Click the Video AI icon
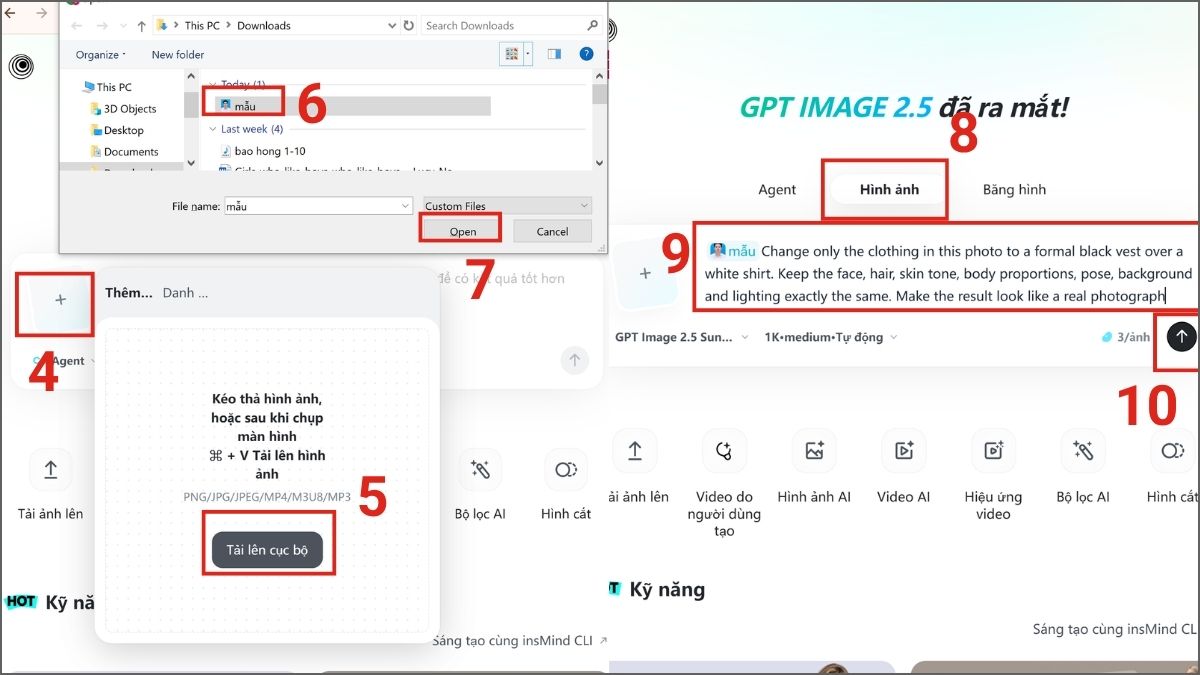 coord(904,451)
